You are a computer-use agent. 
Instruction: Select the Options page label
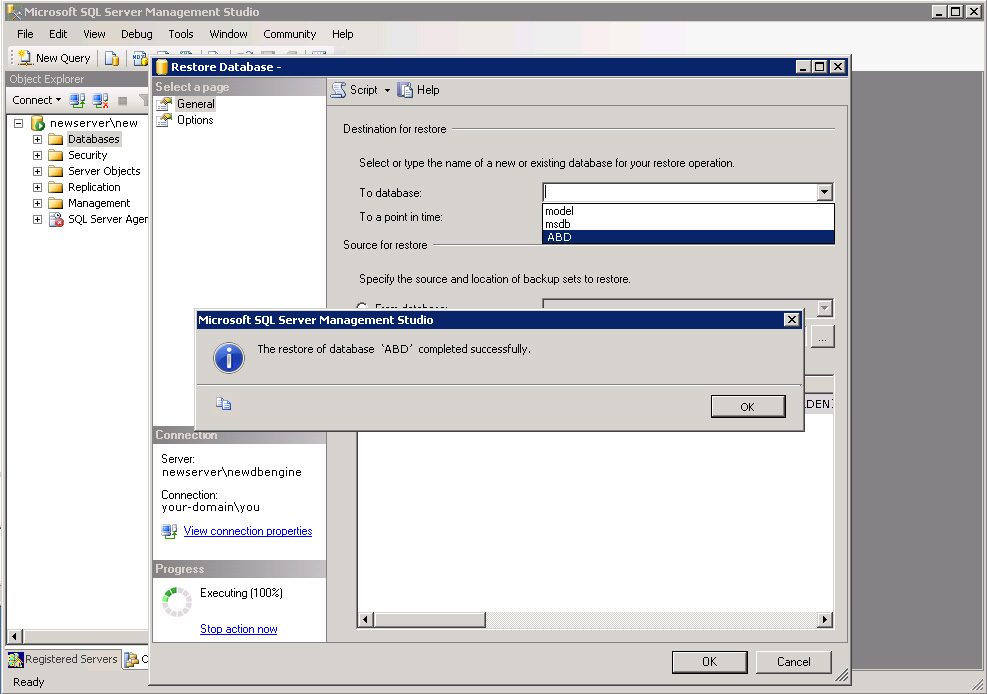[x=195, y=120]
